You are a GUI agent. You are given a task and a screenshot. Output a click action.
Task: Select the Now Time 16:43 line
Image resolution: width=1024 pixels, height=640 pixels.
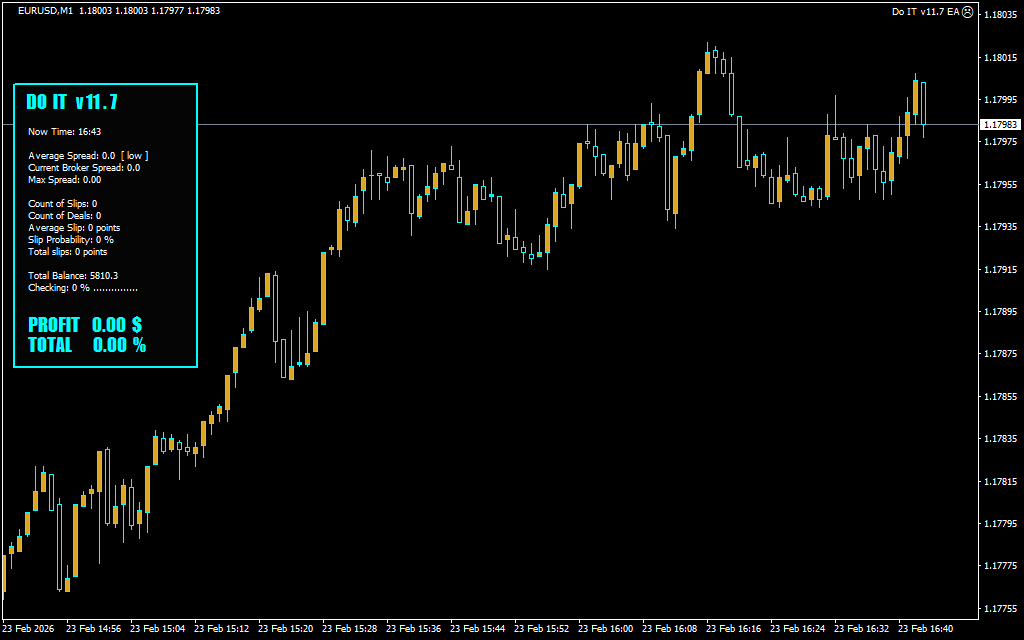[x=64, y=132]
